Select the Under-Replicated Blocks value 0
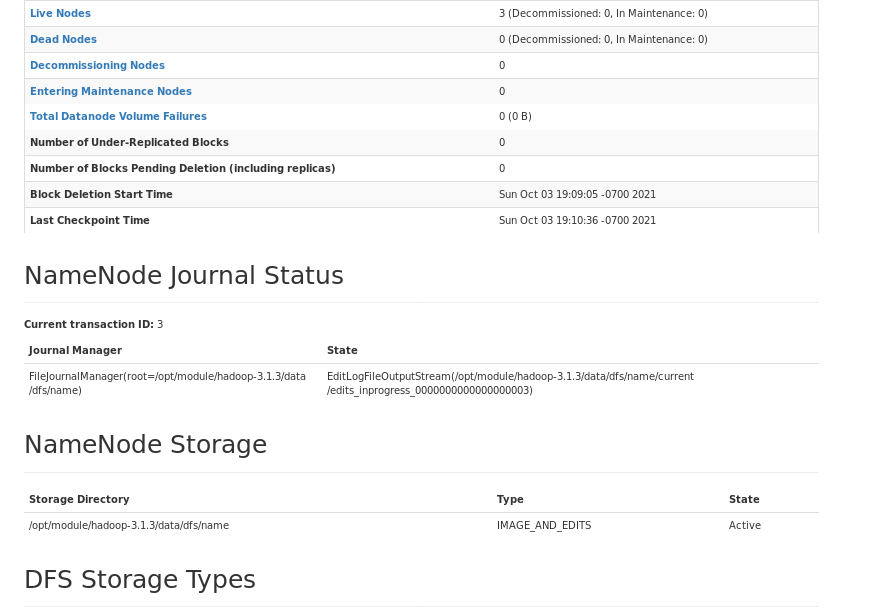Viewport: 880px width, 616px height. (x=502, y=142)
